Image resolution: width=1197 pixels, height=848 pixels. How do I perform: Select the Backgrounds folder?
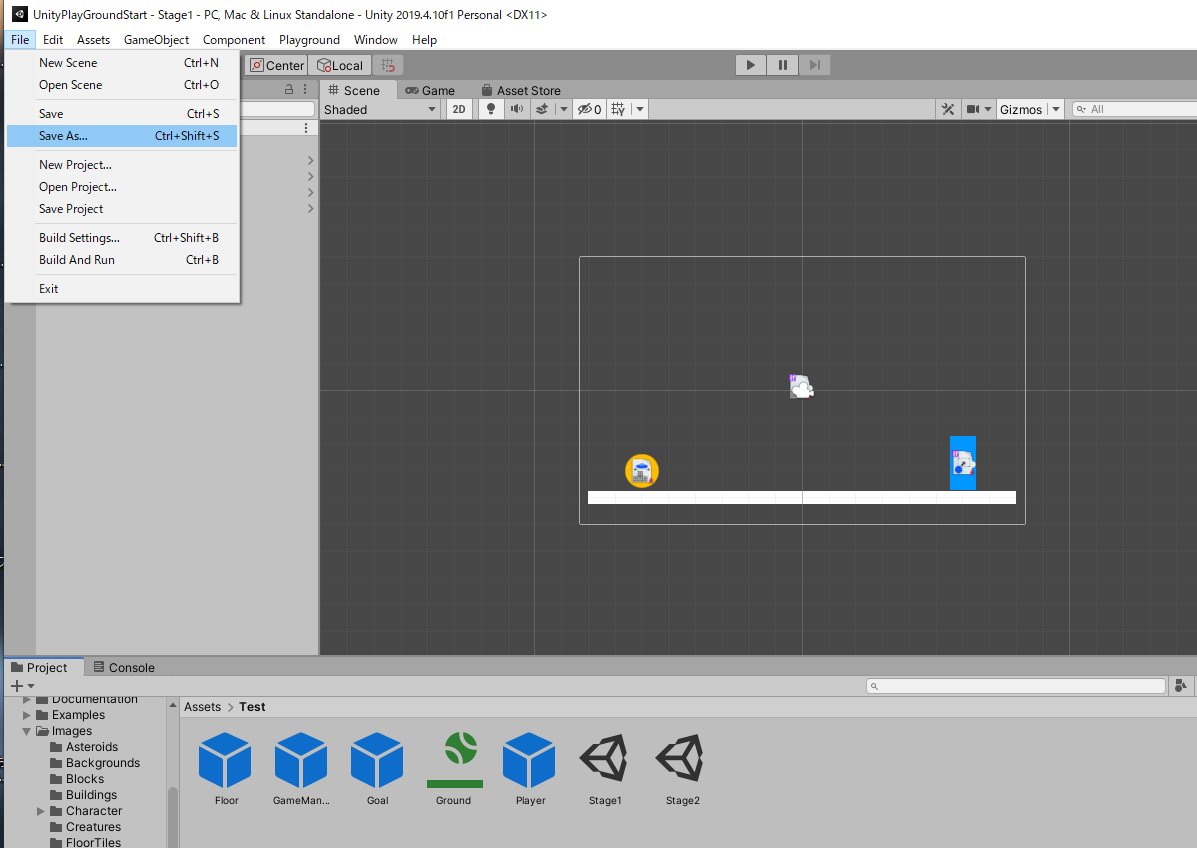(x=95, y=763)
